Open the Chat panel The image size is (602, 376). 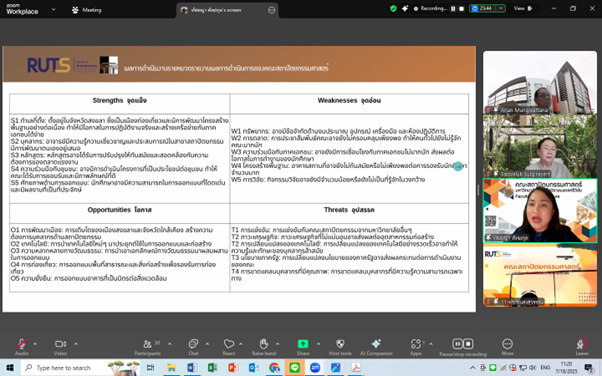pos(193,347)
